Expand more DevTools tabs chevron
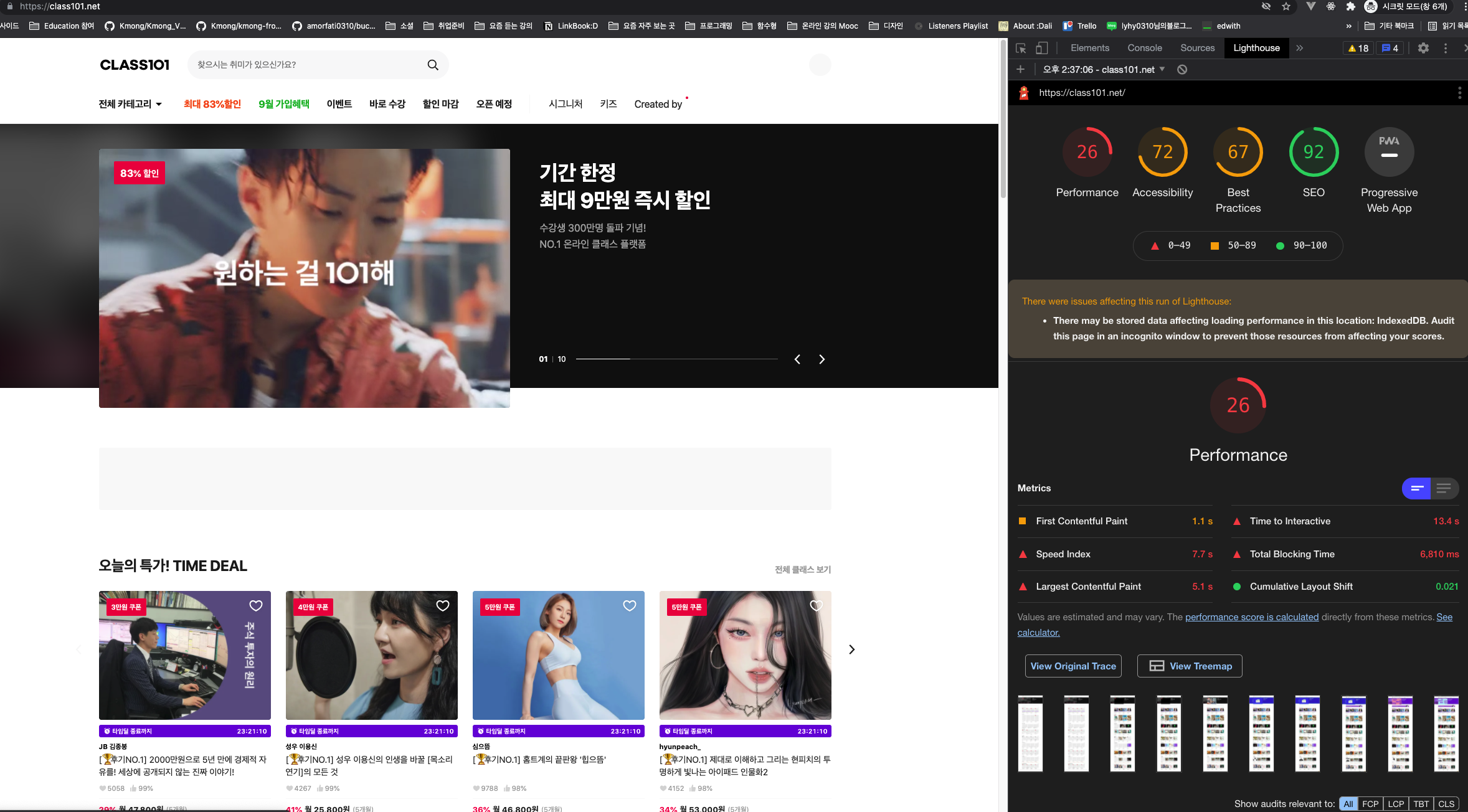1468x812 pixels. pyautogui.click(x=1300, y=48)
